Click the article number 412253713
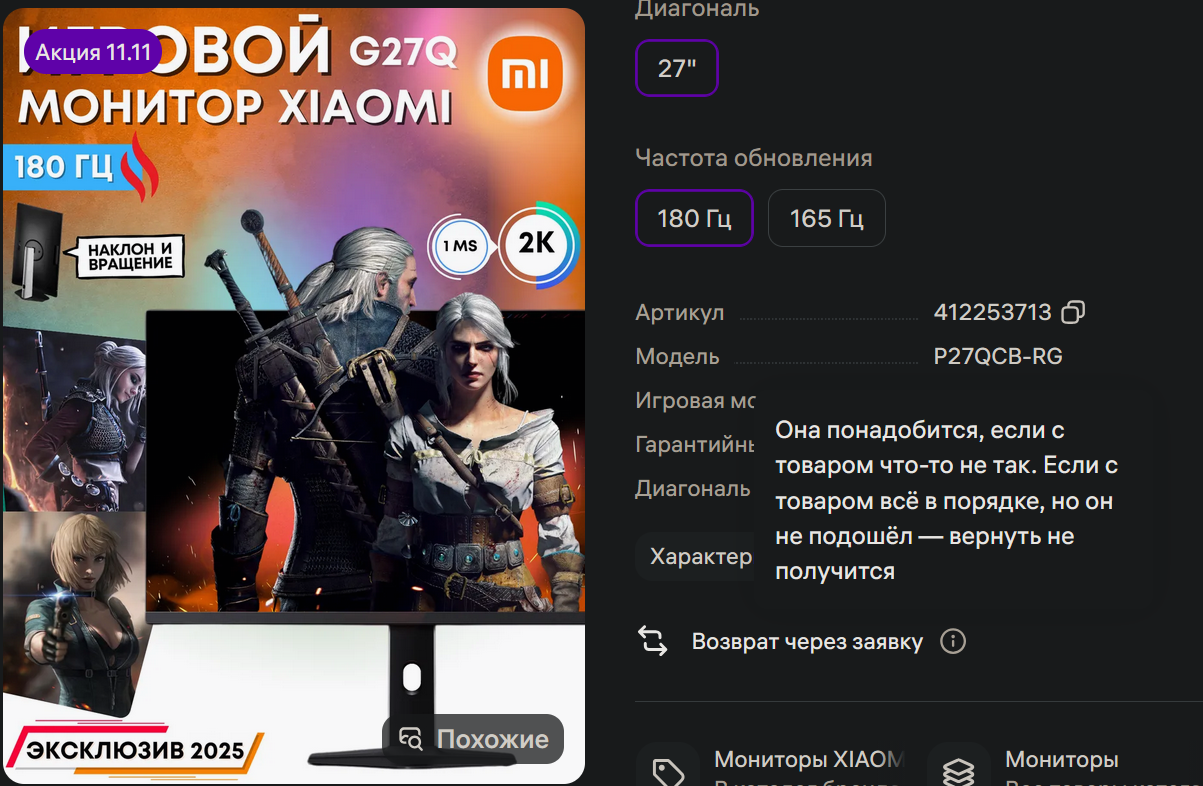 coord(993,312)
